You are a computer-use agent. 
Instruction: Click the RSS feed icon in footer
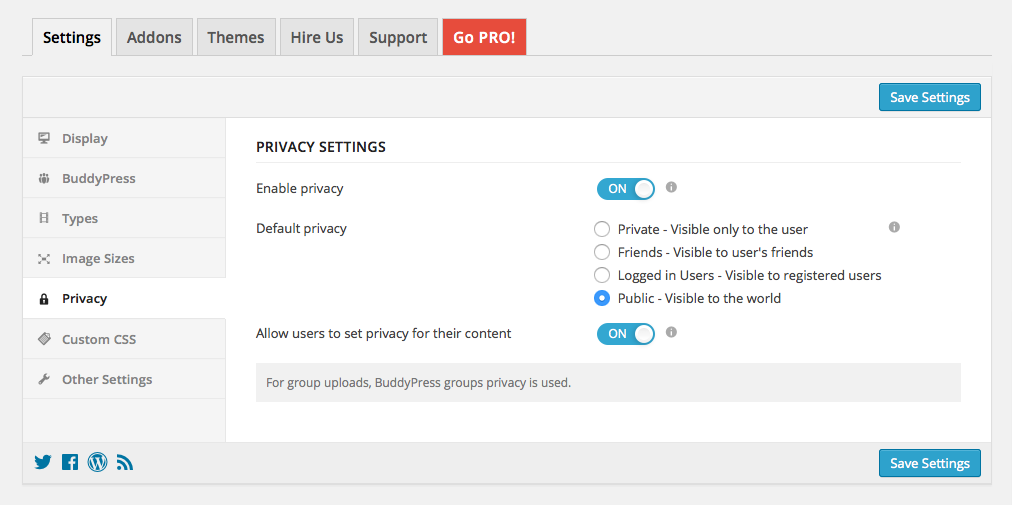(125, 462)
